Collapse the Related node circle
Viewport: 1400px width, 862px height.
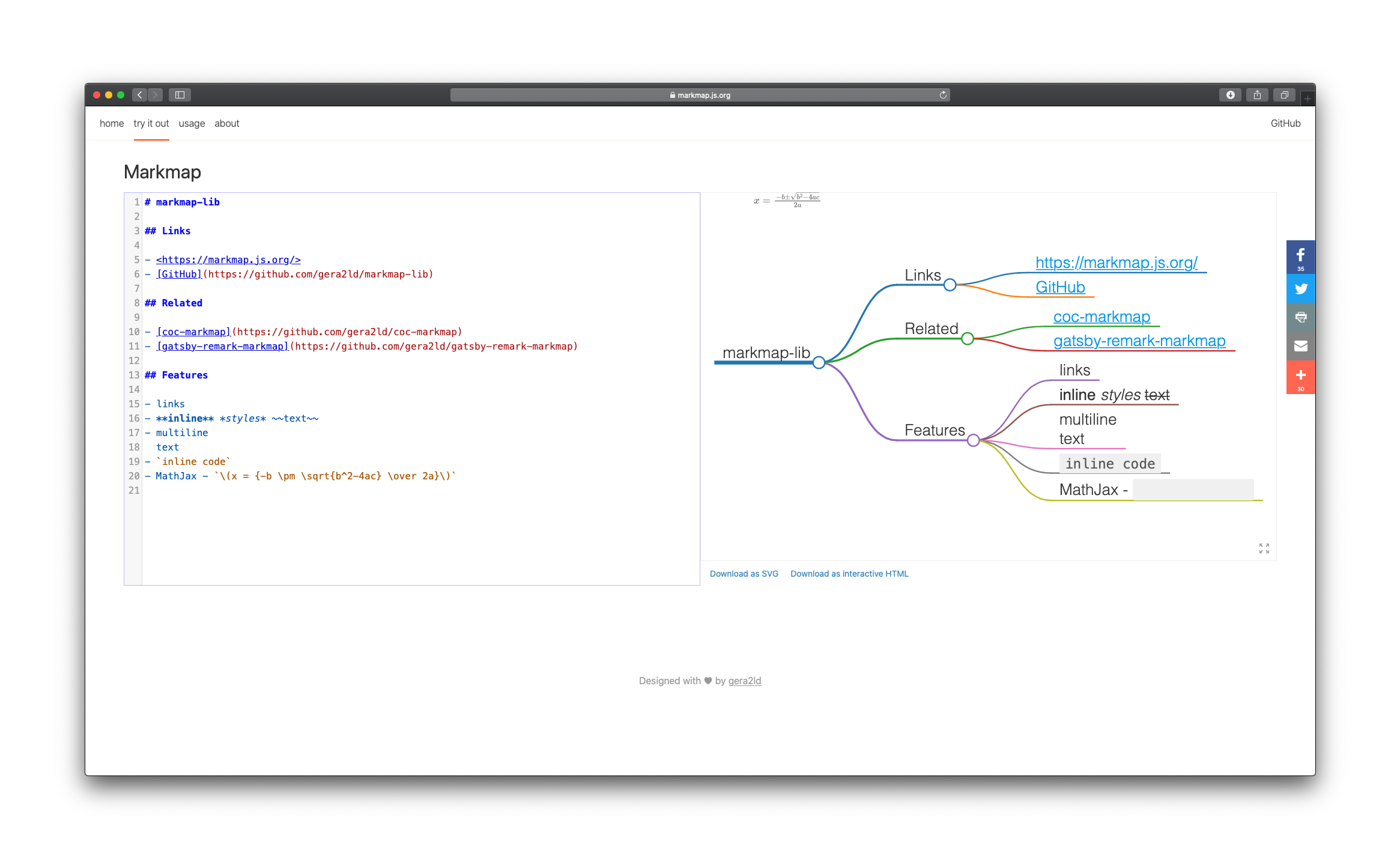point(967,339)
